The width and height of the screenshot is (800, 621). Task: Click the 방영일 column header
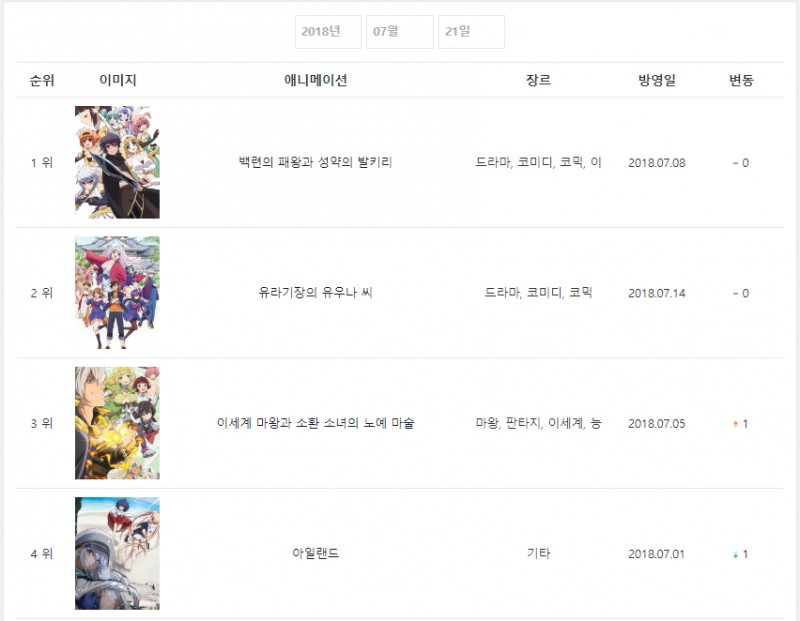point(657,80)
